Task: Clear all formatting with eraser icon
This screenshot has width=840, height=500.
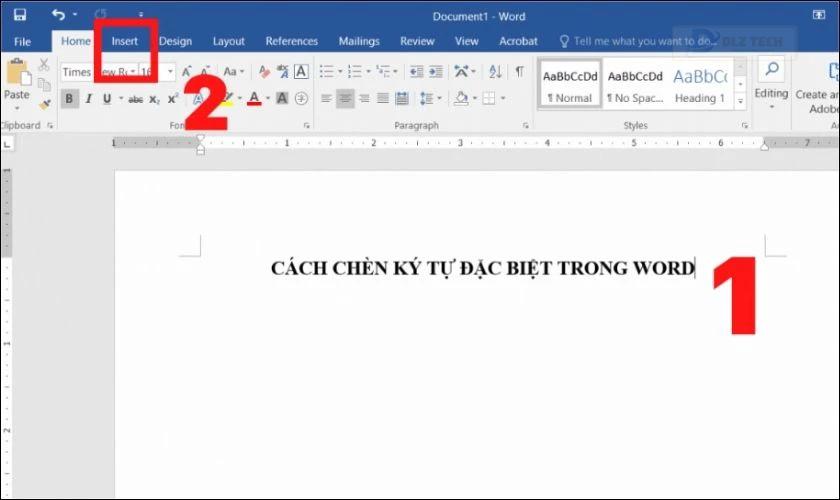Action: click(x=264, y=71)
